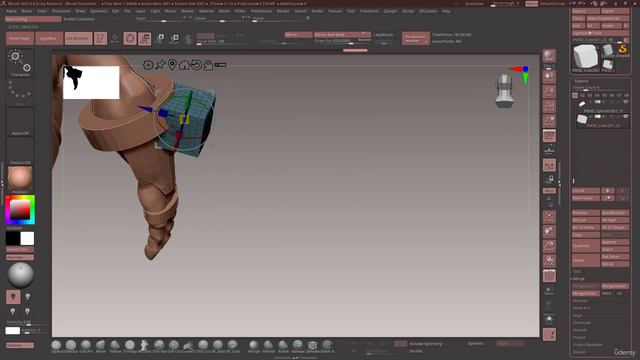Click the LightBox button
Viewport: 640px width, 360px height.
point(49,38)
